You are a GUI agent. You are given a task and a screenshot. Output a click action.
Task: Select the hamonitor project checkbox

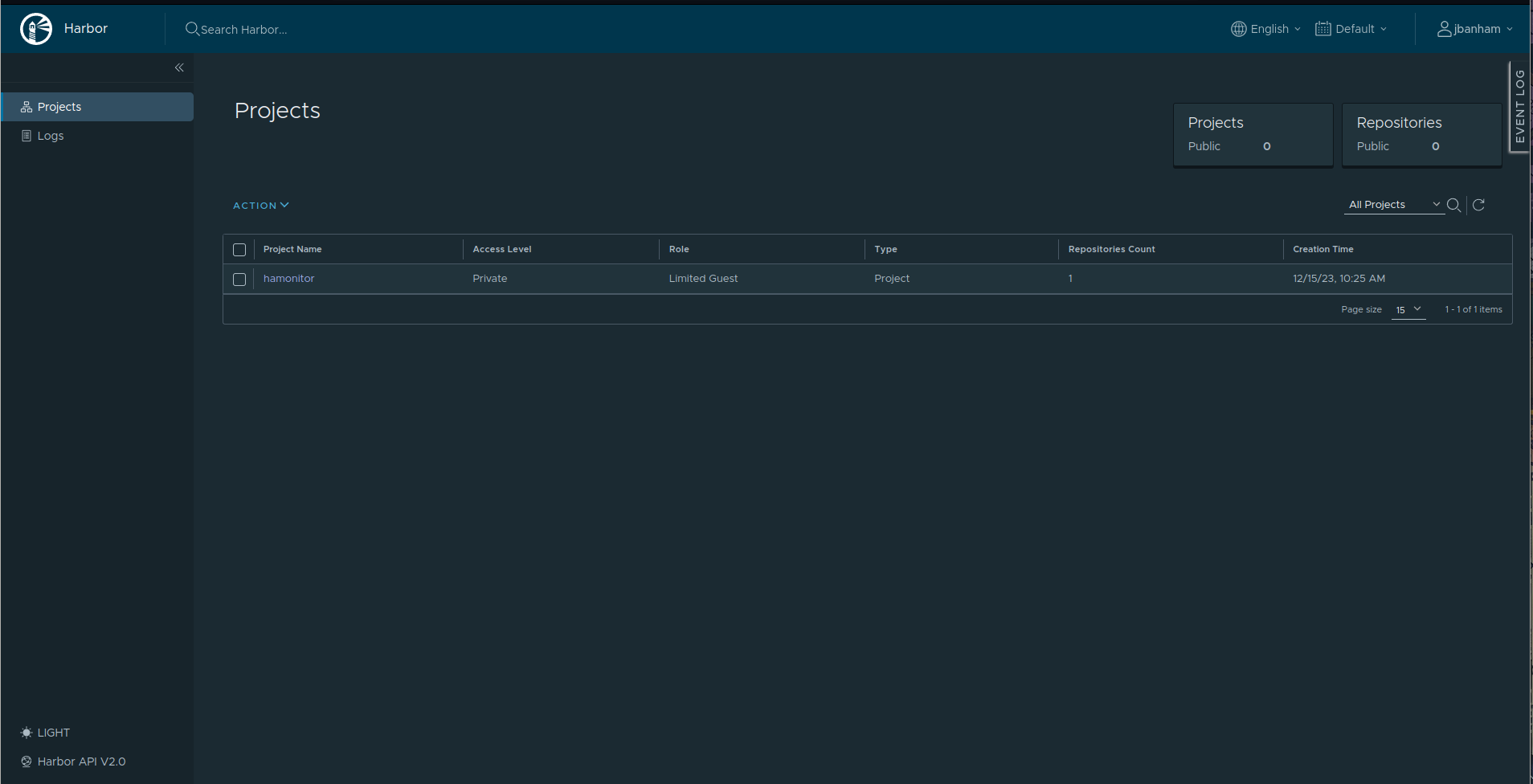point(239,279)
